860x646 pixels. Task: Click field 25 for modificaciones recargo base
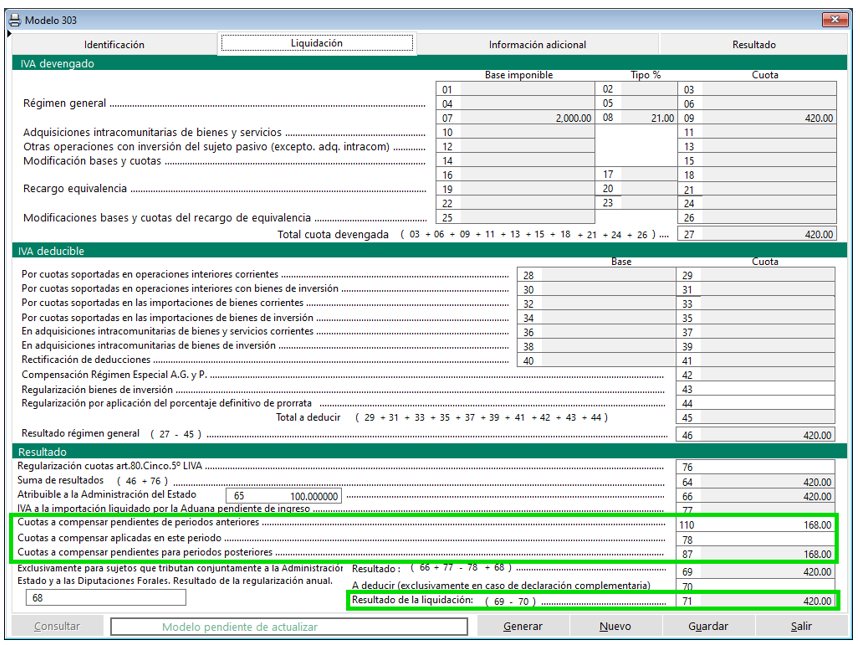click(515, 218)
